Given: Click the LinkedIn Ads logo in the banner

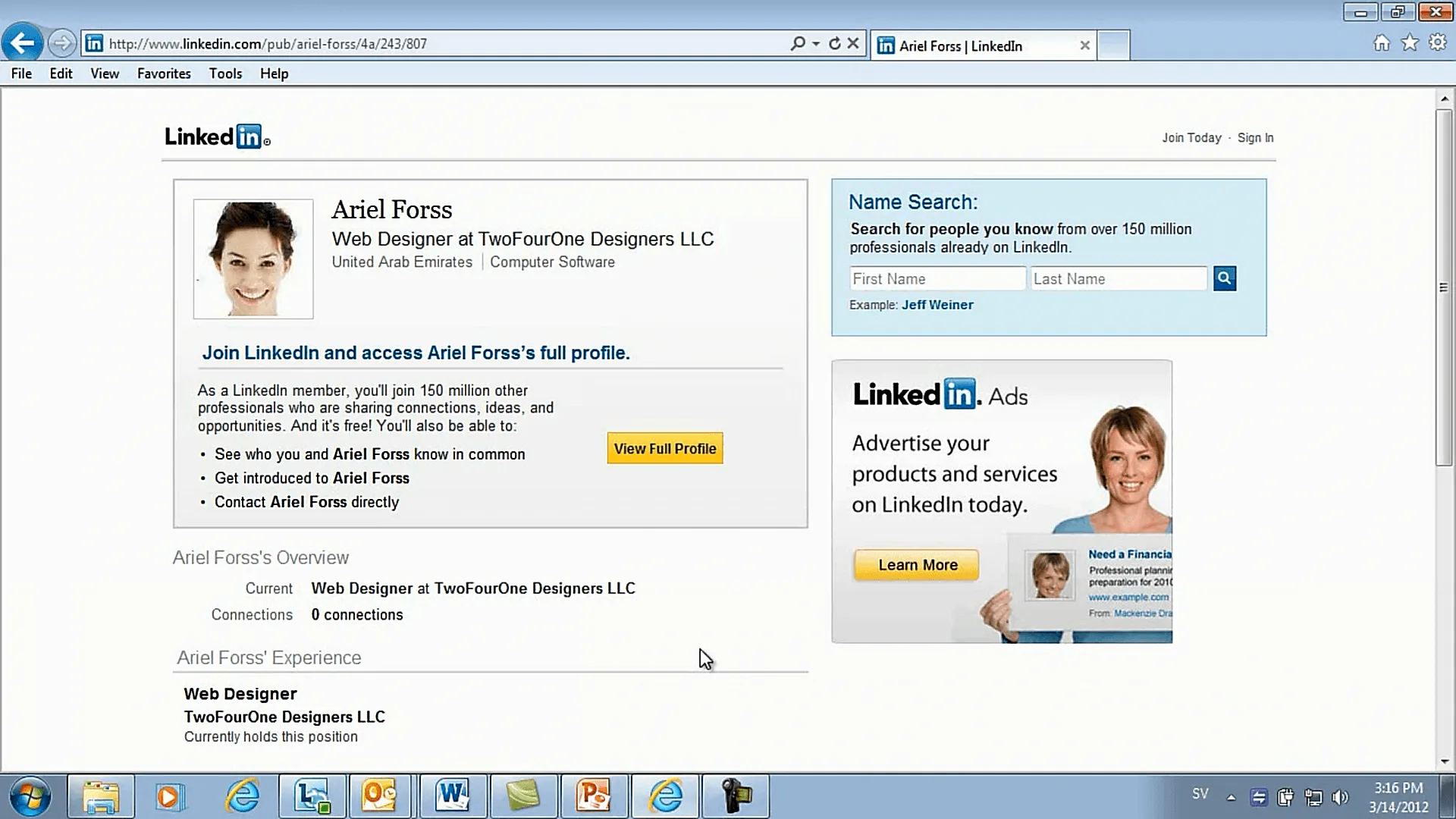Looking at the screenshot, I should [940, 394].
